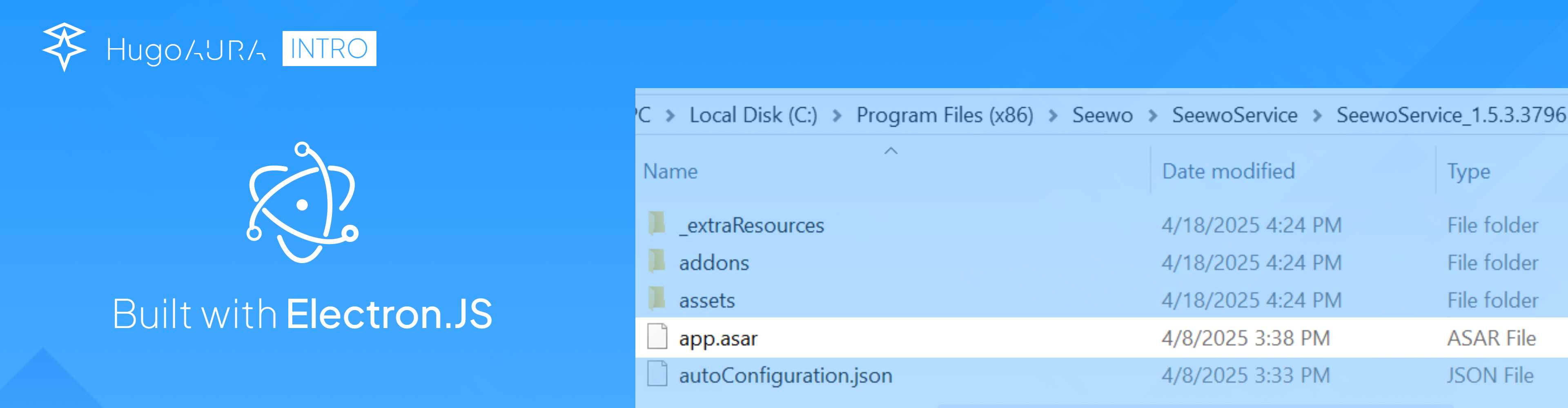The width and height of the screenshot is (1568, 408).
Task: Open chevron after SeewoService breadcrumb
Action: click(x=1317, y=115)
